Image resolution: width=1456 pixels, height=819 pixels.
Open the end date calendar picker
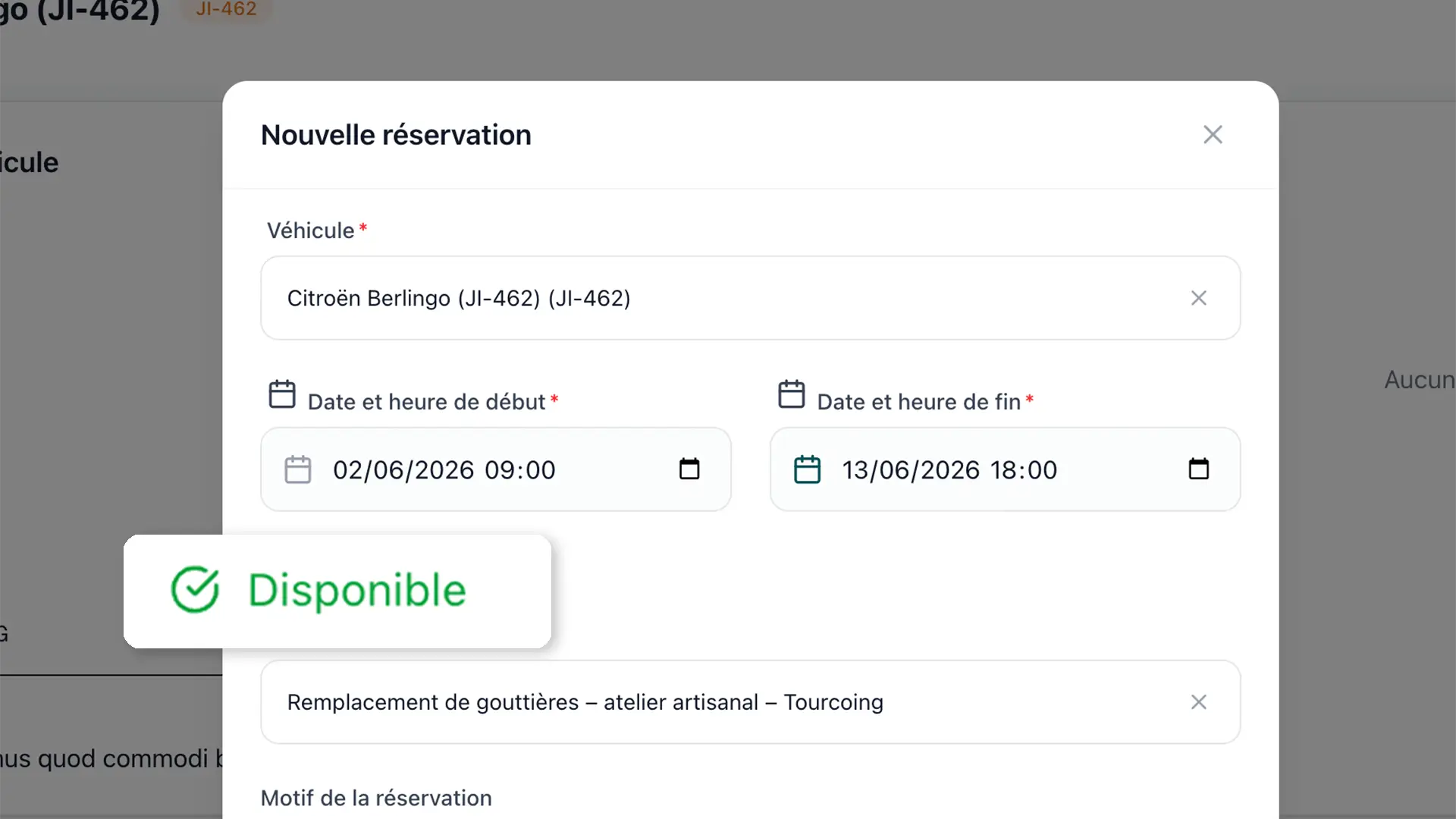pos(1198,469)
